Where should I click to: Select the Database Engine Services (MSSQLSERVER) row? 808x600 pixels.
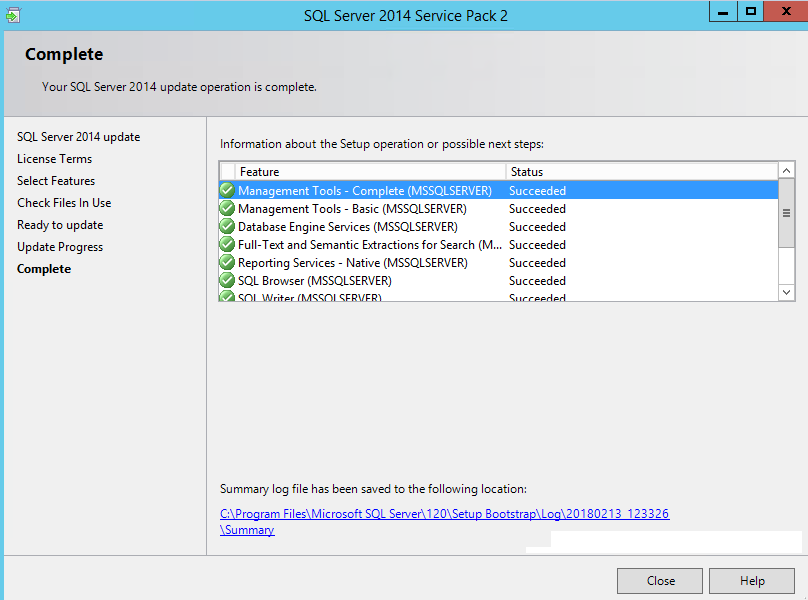pyautogui.click(x=499, y=226)
